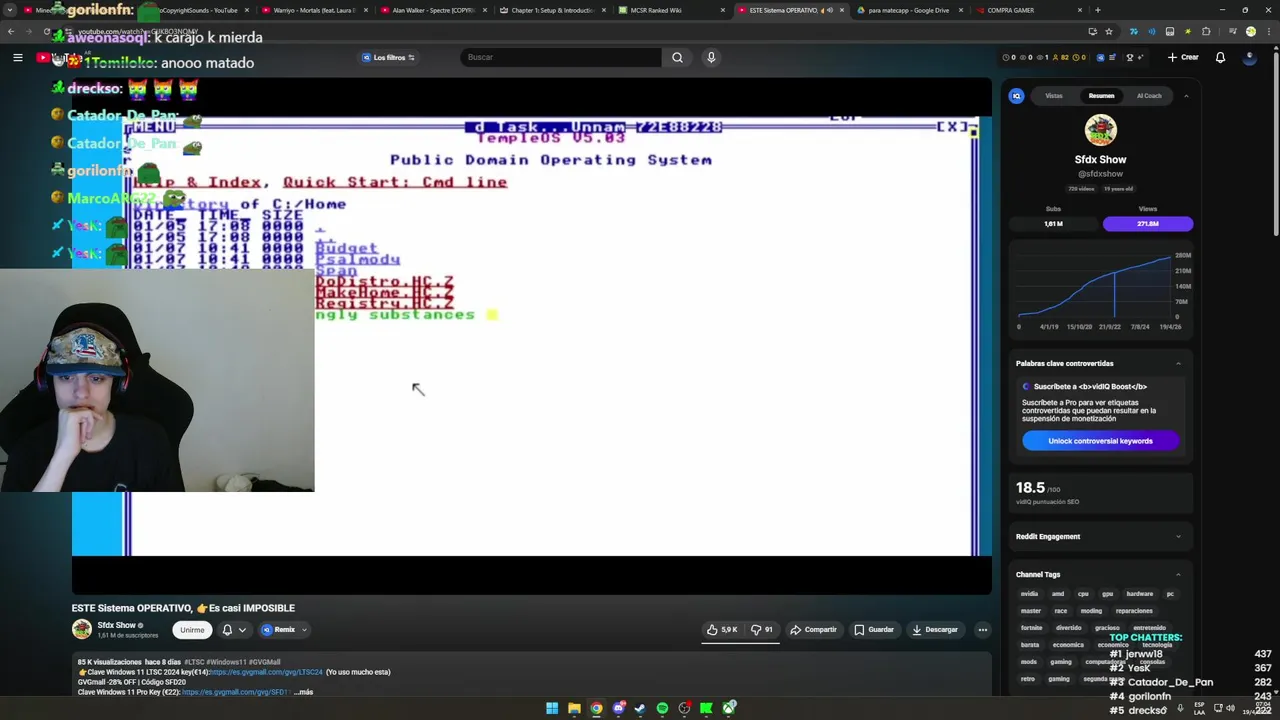Dislike the video with thumbs-down button
The height and width of the screenshot is (720, 1280).
(762, 630)
